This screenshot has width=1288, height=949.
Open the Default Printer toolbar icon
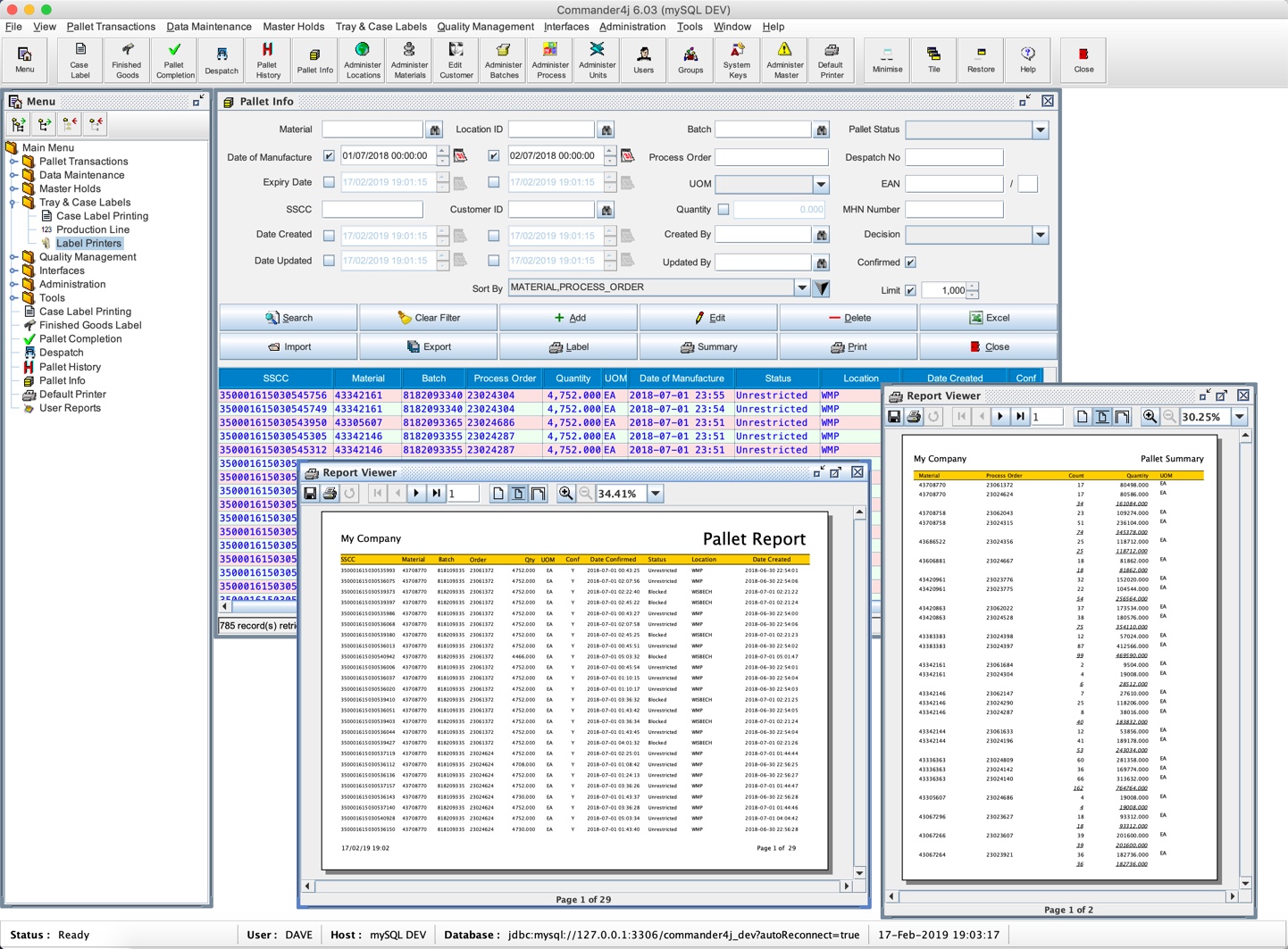(x=831, y=59)
